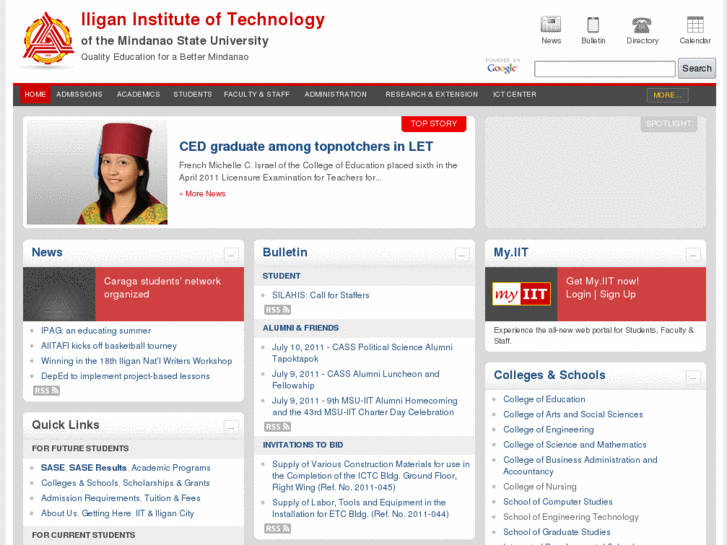The image size is (727, 545).
Task: Open 9th MSU-IIT Alumni Homecoming item
Action: [364, 406]
